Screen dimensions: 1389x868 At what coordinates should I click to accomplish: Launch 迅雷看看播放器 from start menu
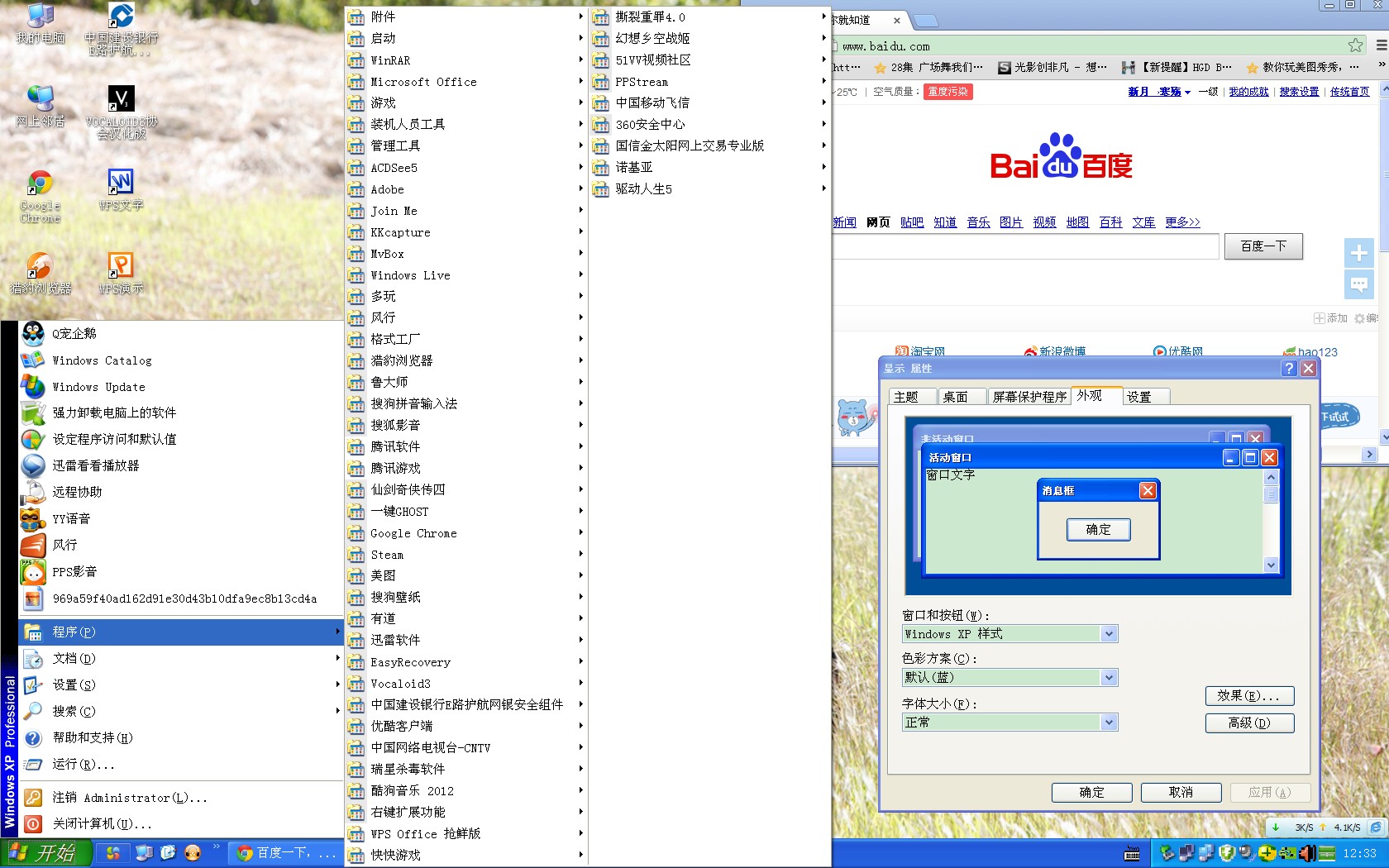pyautogui.click(x=180, y=465)
